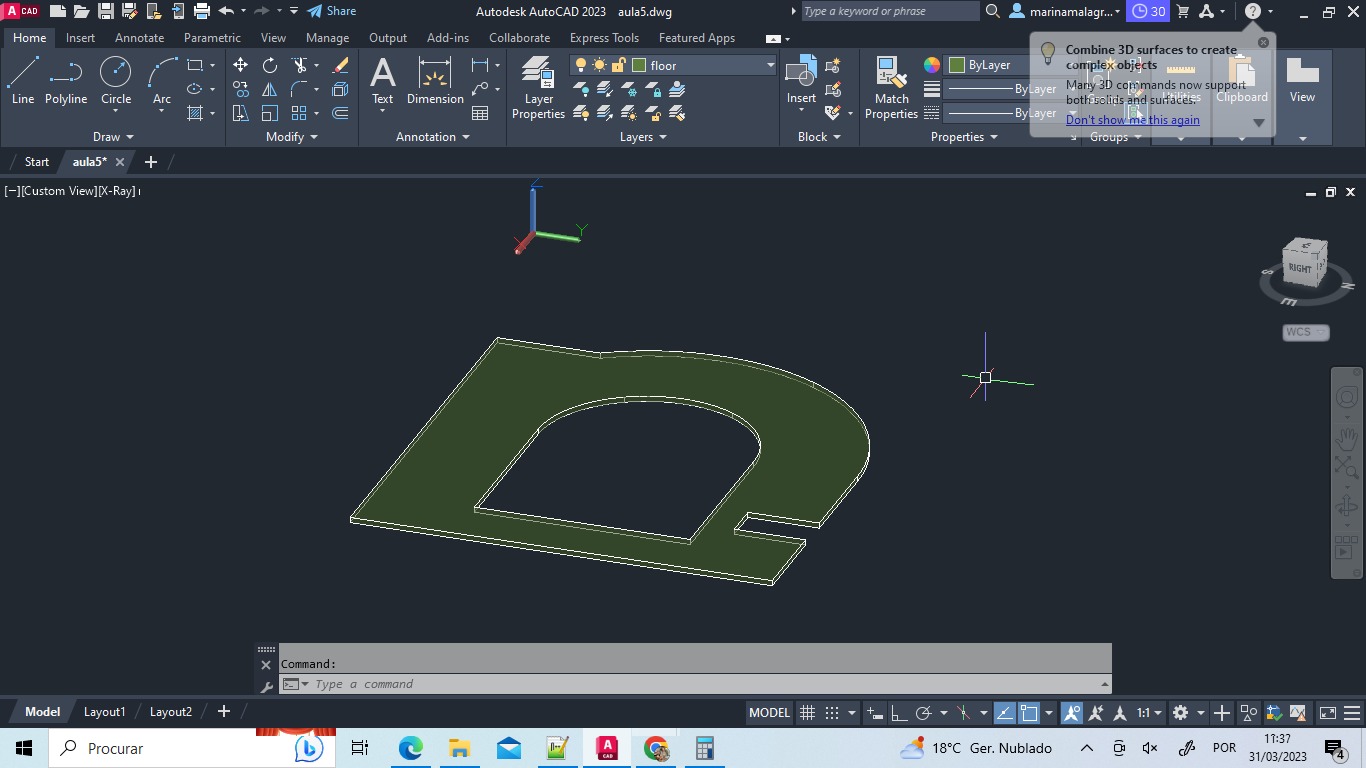Viewport: 1366px width, 768px height.
Task: Switch to the Layout1 tab
Action: click(104, 712)
